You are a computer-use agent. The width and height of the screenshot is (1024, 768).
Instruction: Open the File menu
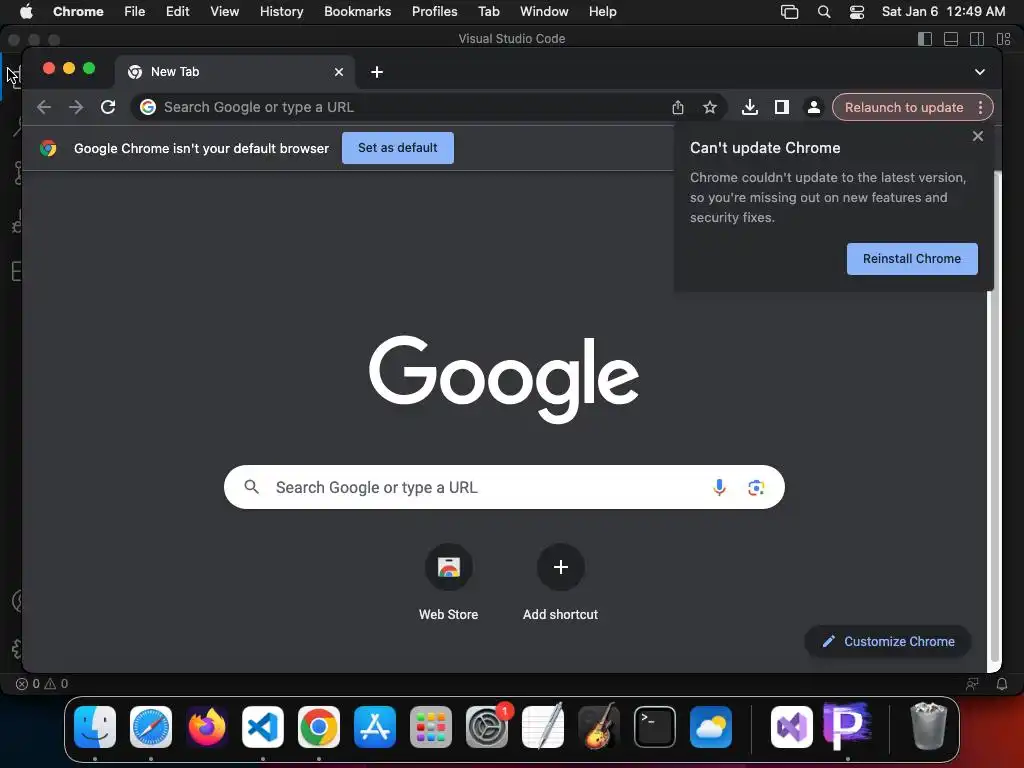[x=135, y=11]
